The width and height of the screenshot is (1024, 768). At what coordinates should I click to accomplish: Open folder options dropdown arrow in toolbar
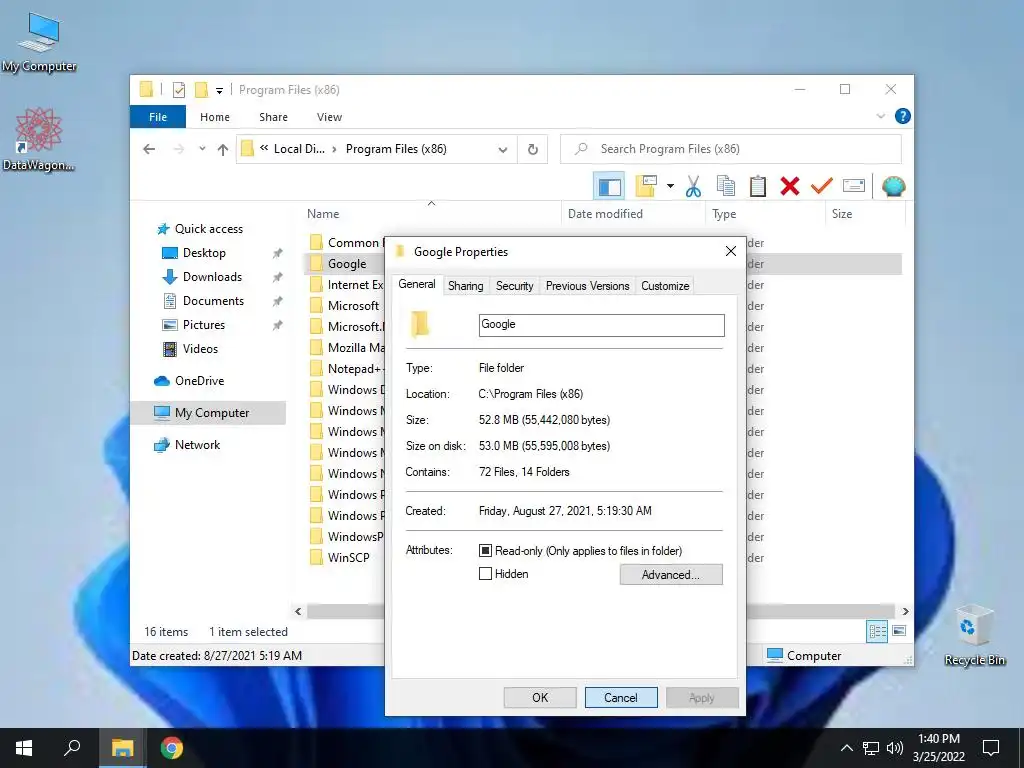click(670, 186)
